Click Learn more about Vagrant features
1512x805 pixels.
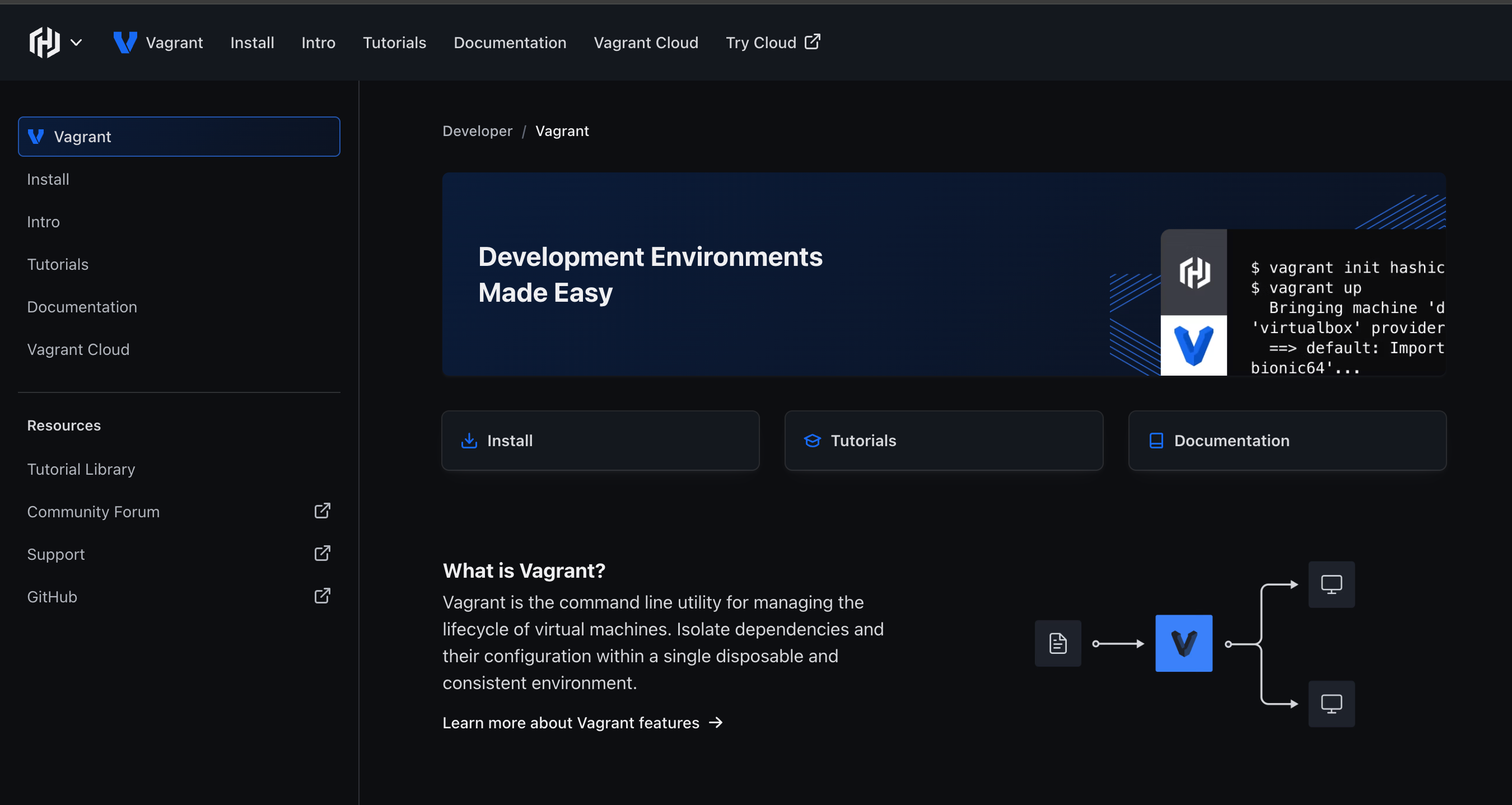tap(570, 722)
